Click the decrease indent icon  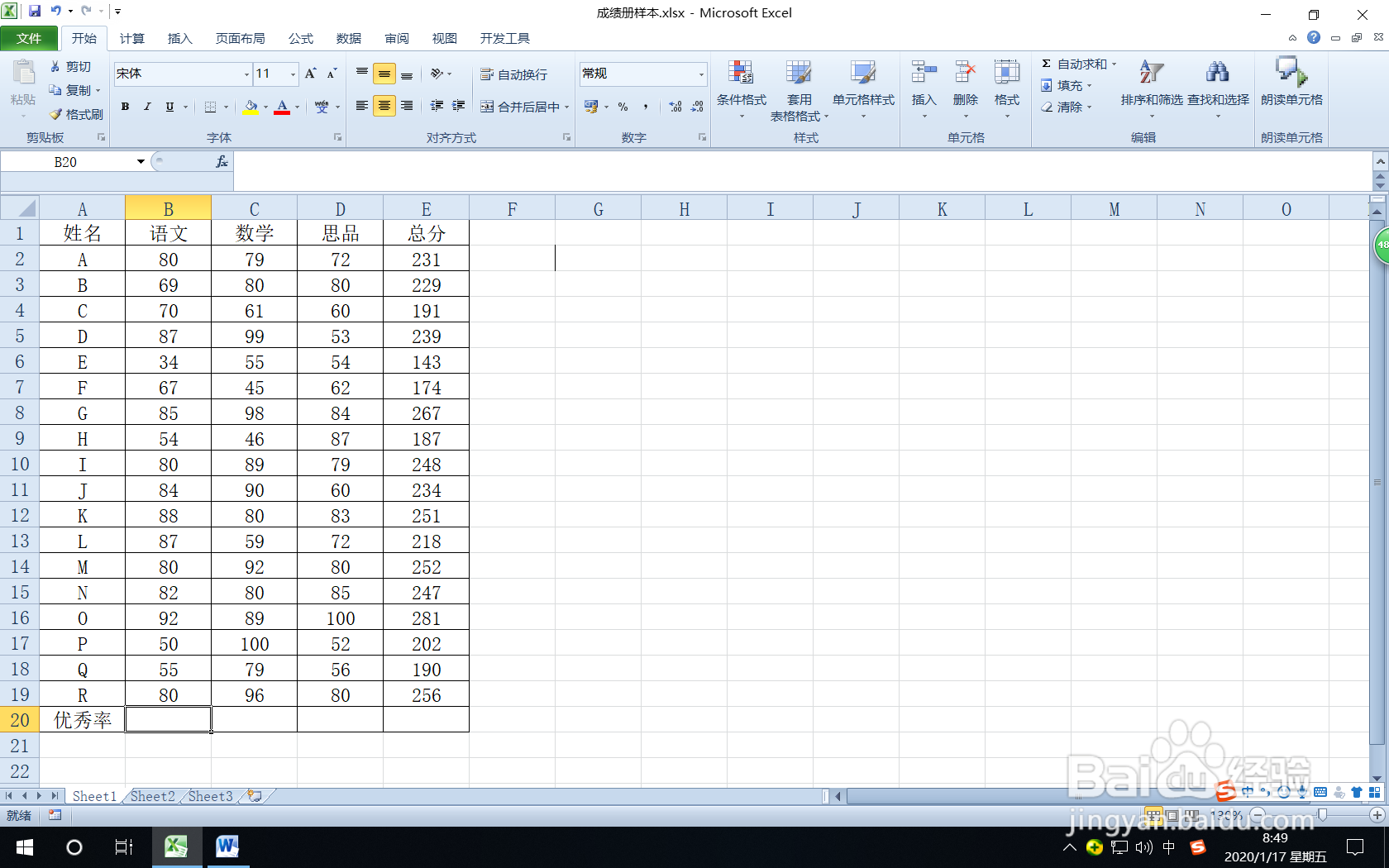[x=437, y=106]
